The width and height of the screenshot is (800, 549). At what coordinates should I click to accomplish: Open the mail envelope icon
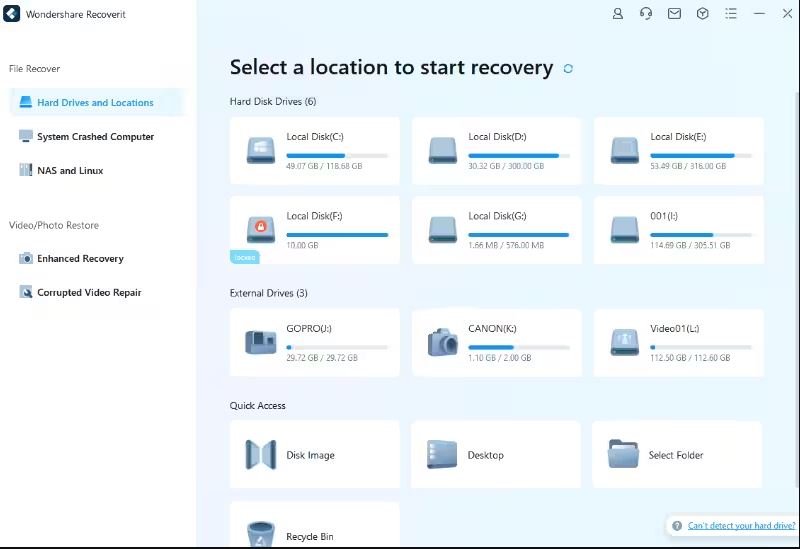[674, 14]
